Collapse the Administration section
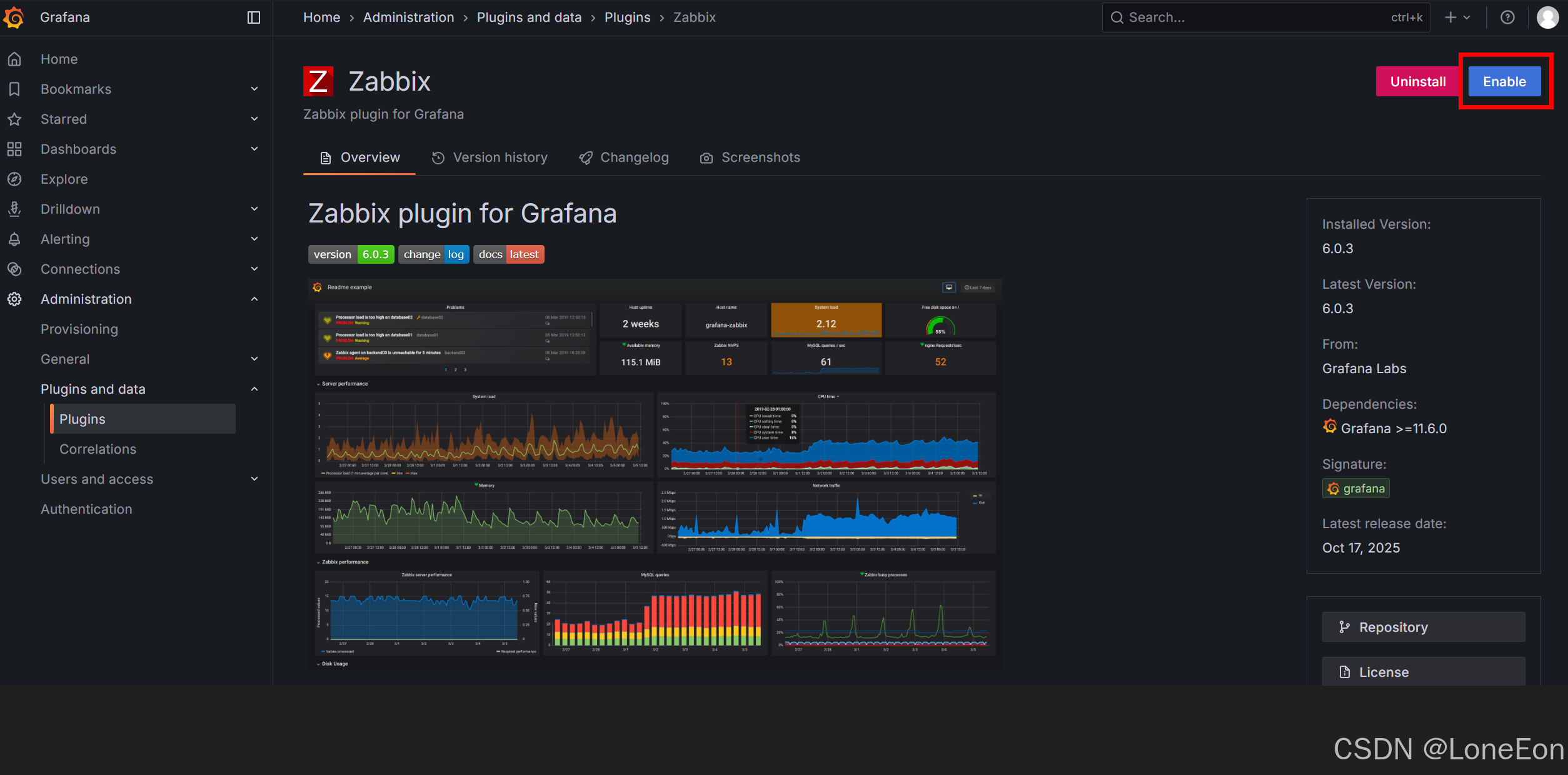The height and width of the screenshot is (775, 1568). click(x=254, y=299)
